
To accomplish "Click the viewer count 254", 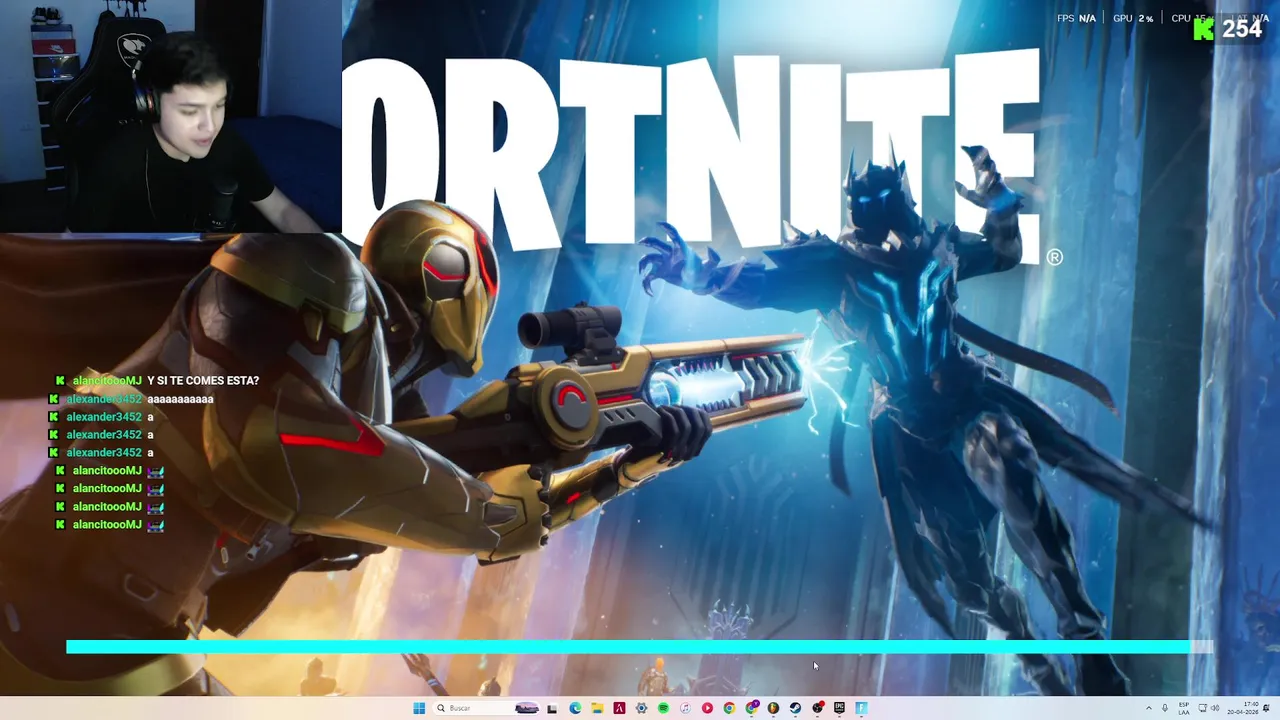I will [1242, 30].
